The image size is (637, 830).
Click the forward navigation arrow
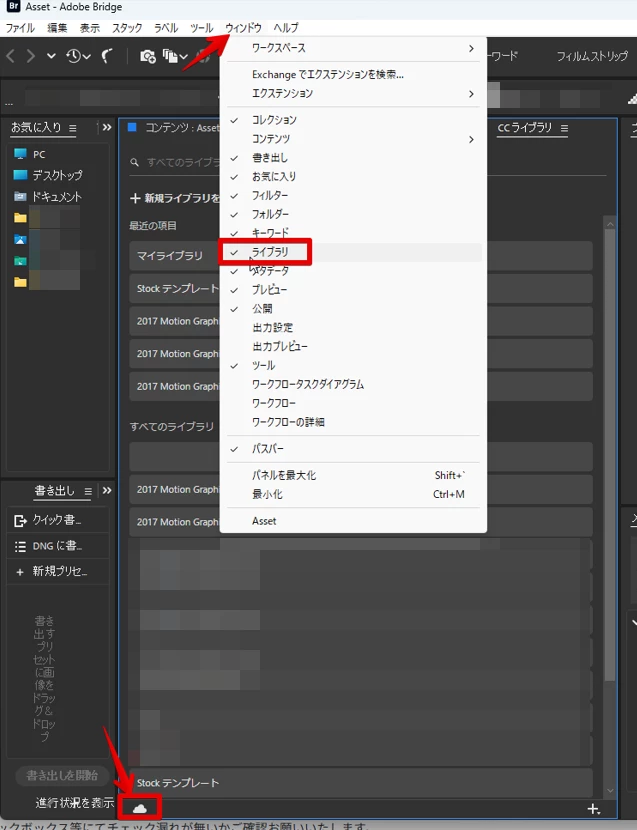coord(31,55)
